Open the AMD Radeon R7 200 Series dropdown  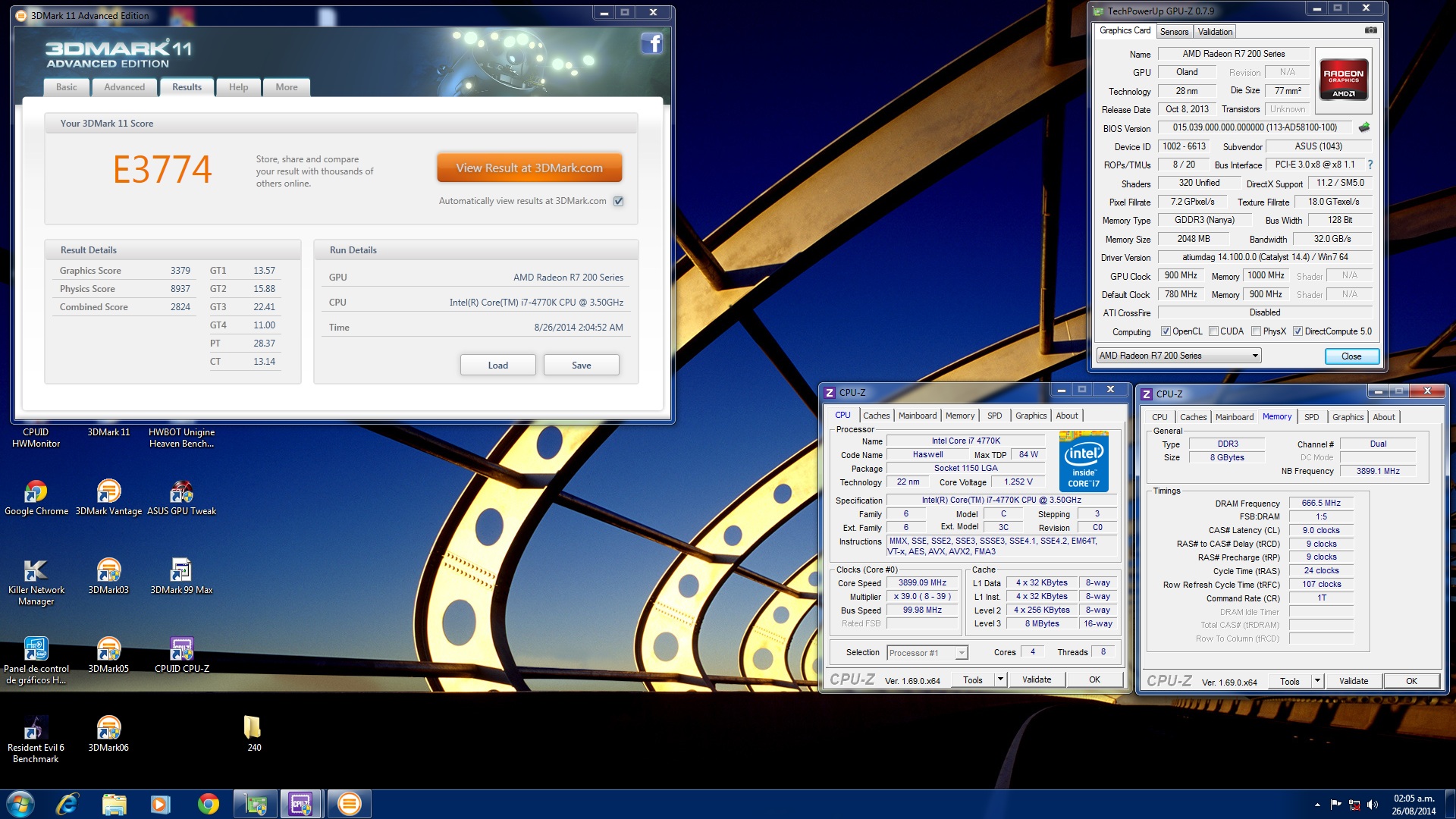(1178, 356)
